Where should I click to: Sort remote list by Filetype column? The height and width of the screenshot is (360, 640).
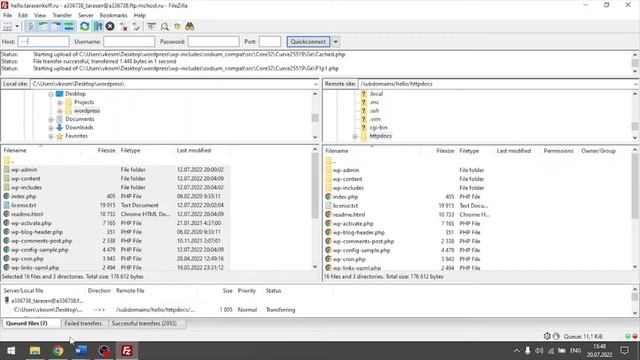(x=469, y=151)
